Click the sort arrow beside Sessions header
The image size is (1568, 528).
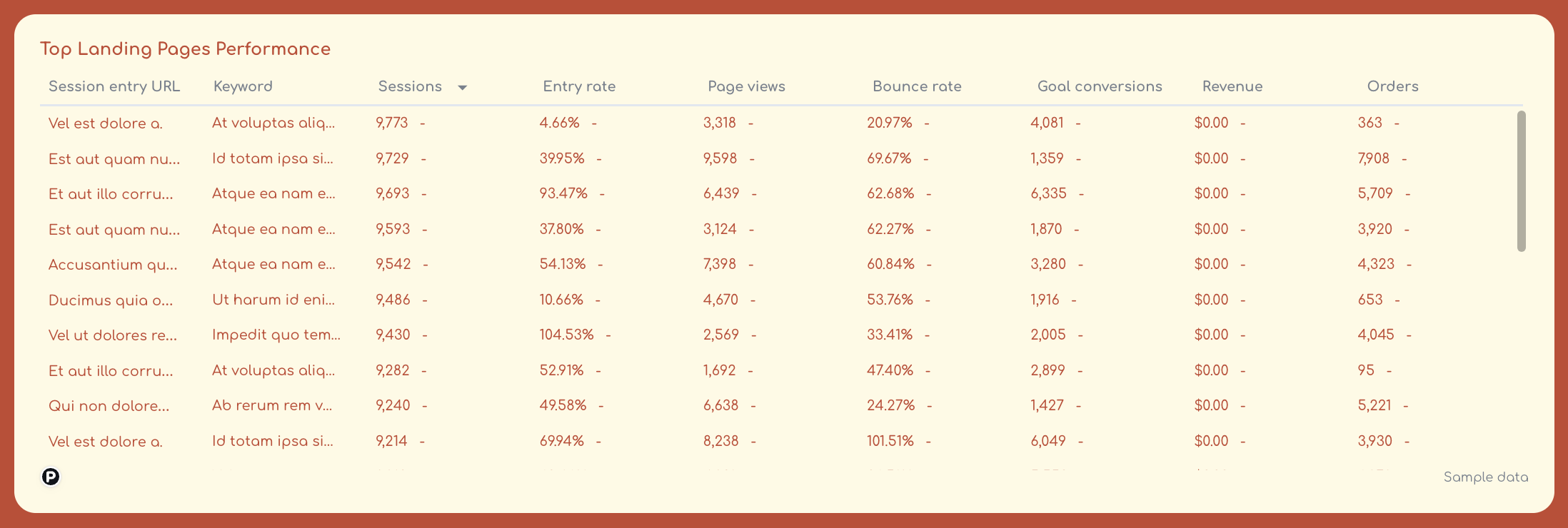462,87
